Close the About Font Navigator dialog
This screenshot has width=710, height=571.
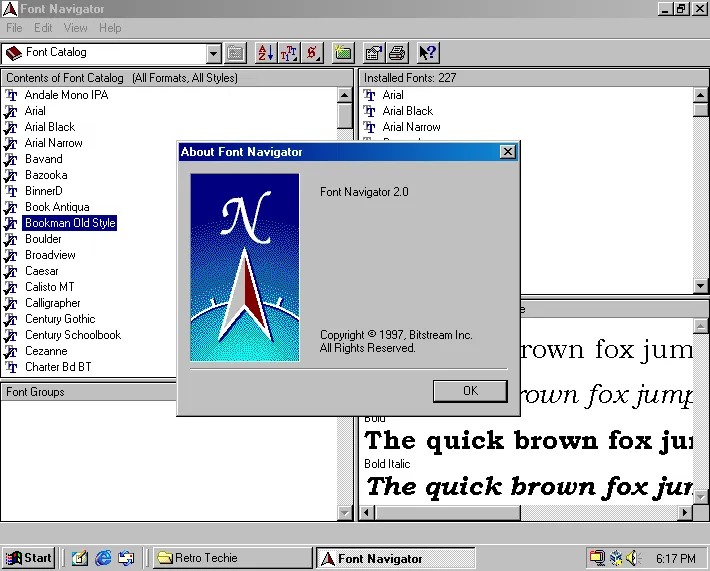[508, 152]
